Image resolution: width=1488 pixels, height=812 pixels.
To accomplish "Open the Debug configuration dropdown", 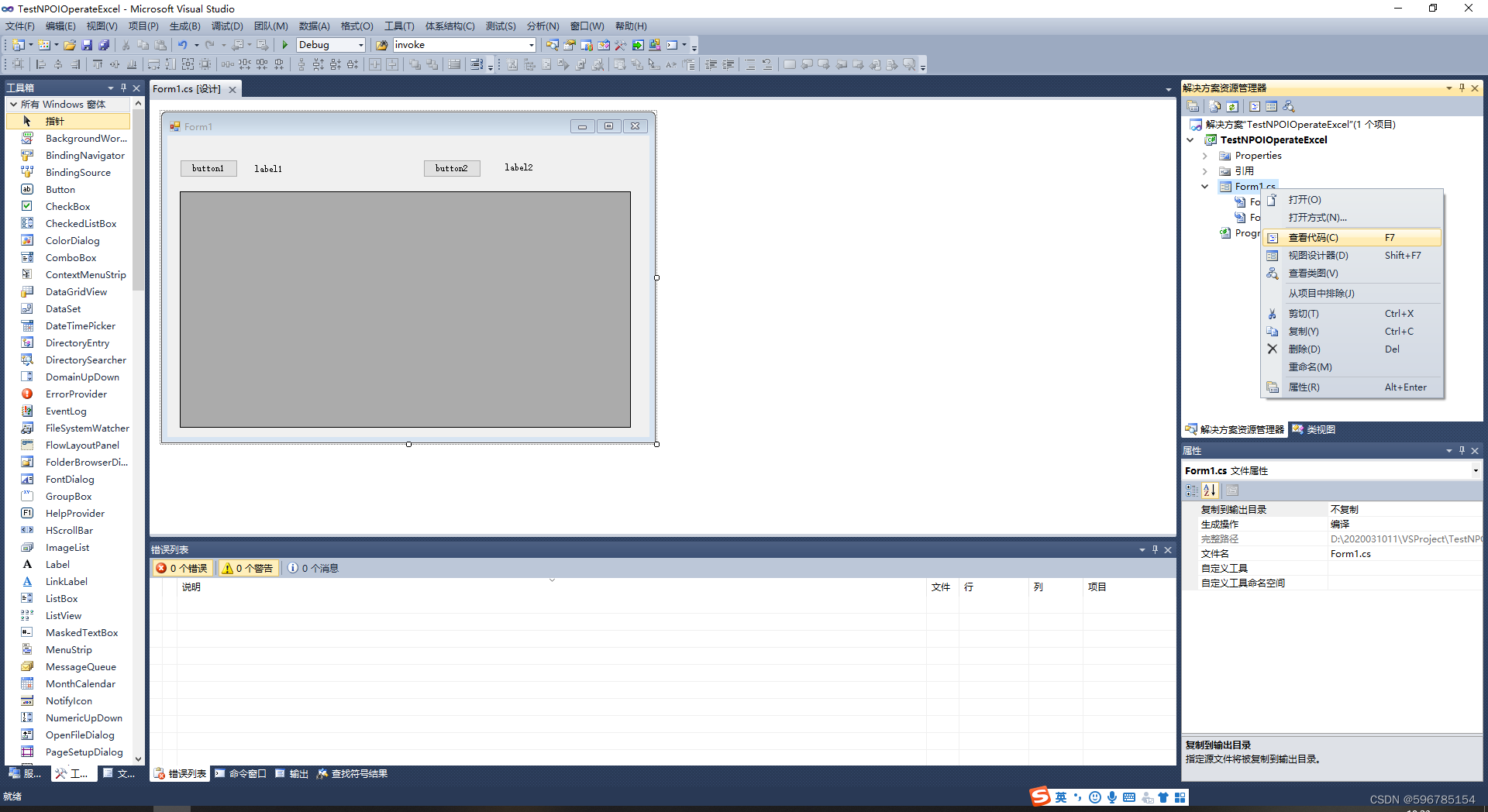I will point(360,45).
